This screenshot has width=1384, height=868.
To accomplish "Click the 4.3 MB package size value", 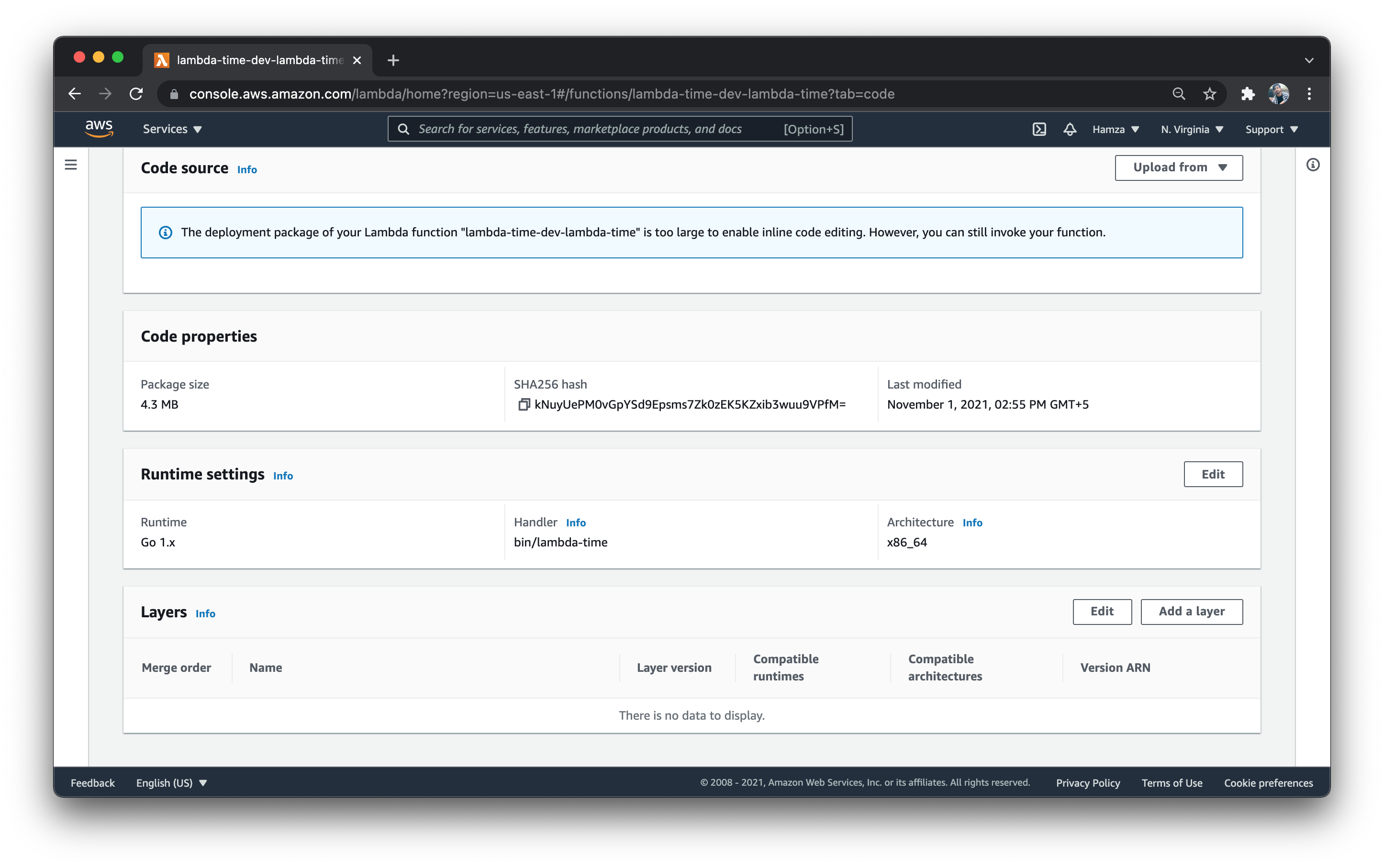I will point(159,405).
